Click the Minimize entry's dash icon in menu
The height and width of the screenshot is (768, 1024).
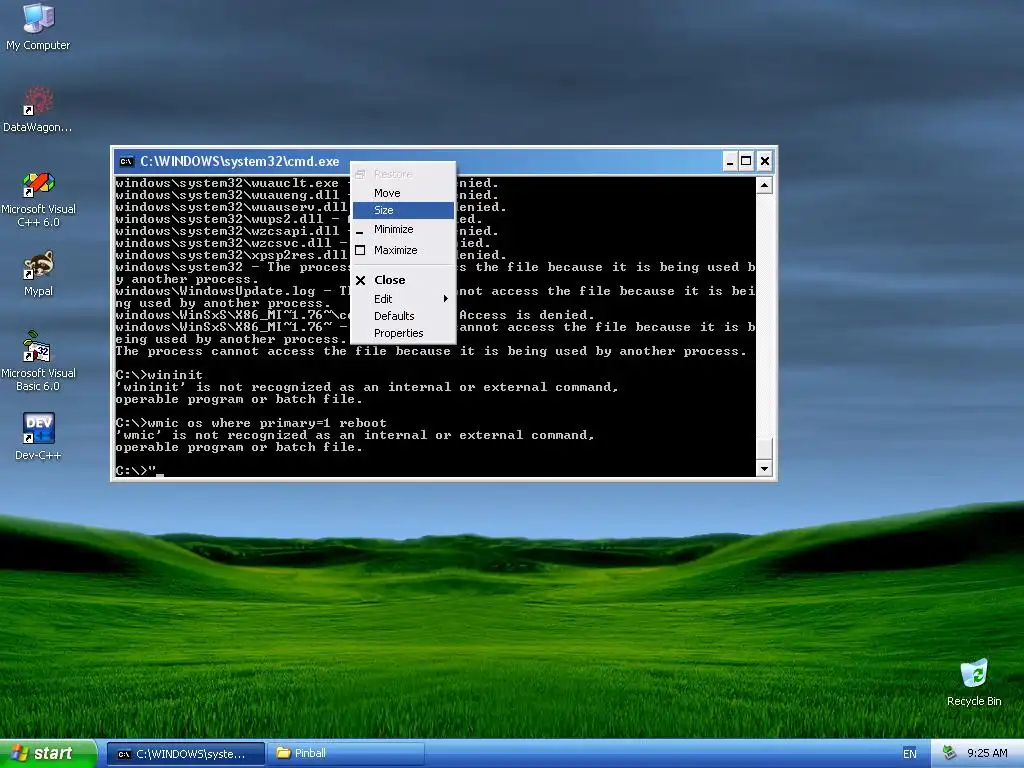(360, 232)
